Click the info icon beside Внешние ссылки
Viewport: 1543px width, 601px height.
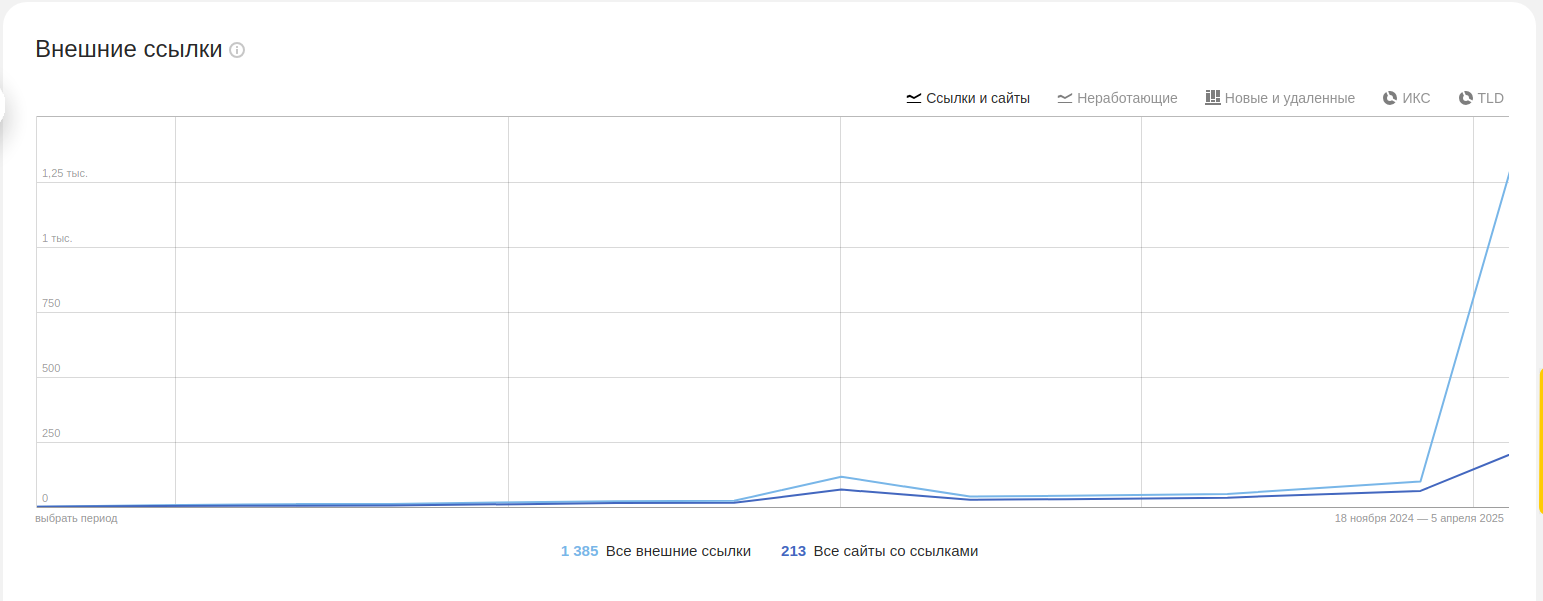pyautogui.click(x=237, y=50)
